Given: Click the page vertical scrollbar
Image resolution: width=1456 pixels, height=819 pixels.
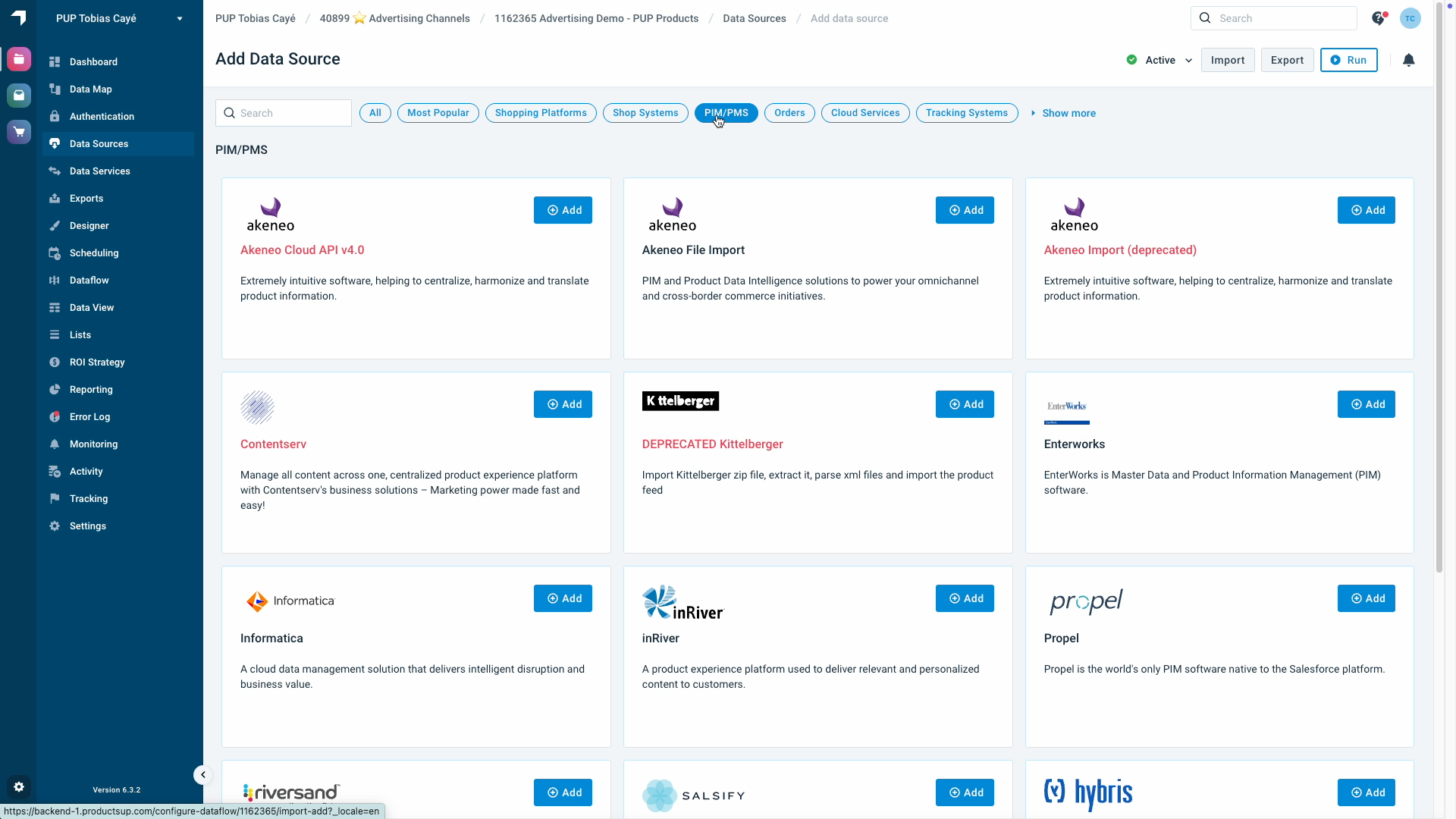Looking at the screenshot, I should point(1439,288).
